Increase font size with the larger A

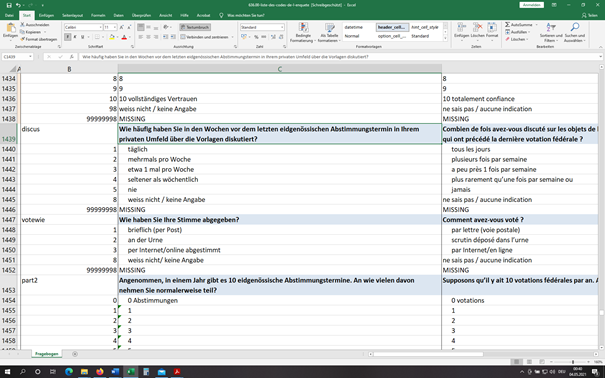pyautogui.click(x=122, y=27)
